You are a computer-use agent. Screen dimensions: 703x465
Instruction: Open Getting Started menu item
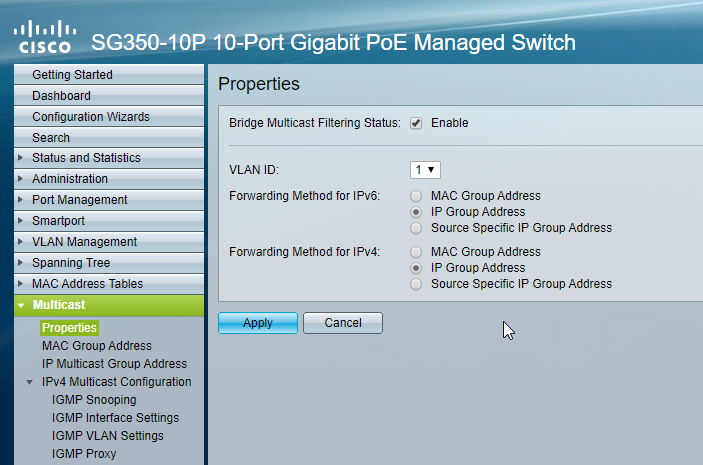point(109,74)
